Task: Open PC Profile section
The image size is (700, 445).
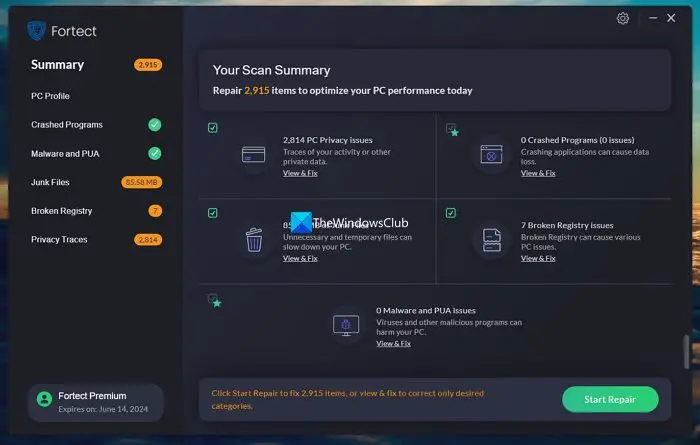Action: point(50,96)
